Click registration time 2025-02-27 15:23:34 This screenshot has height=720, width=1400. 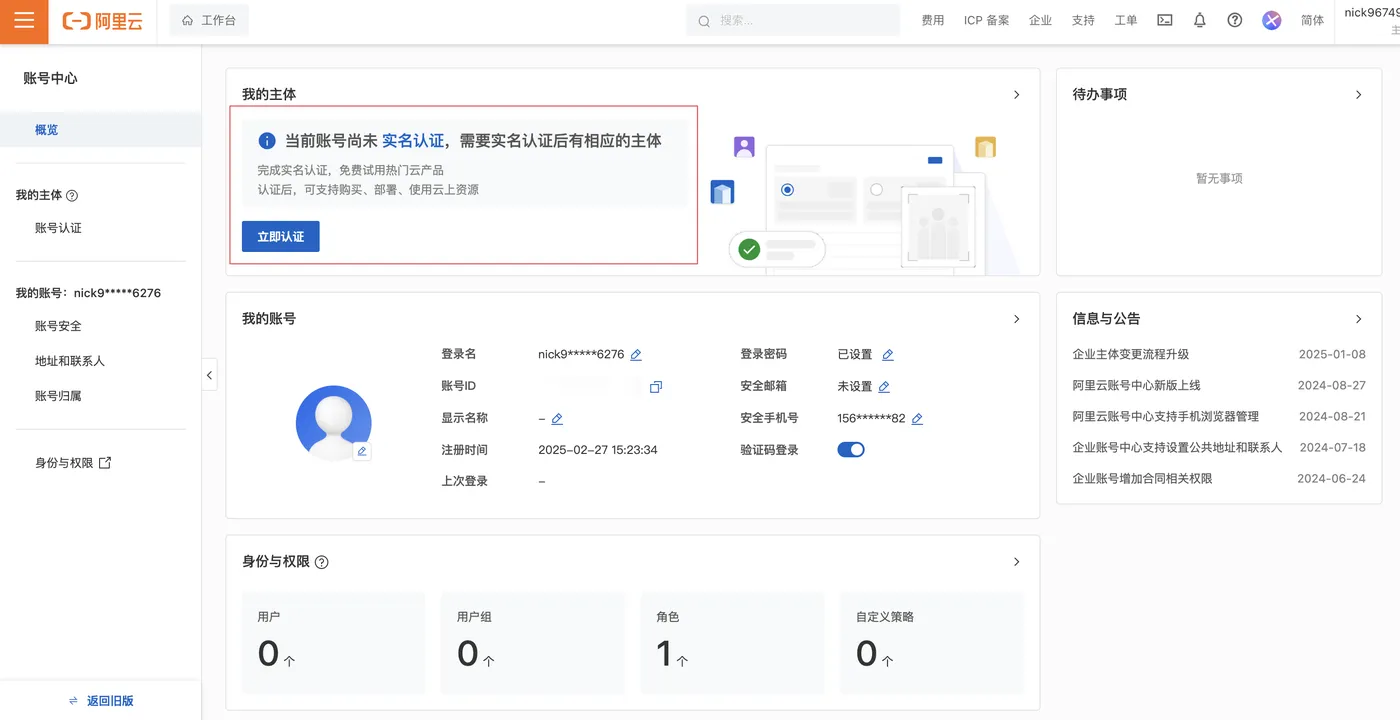pos(598,450)
